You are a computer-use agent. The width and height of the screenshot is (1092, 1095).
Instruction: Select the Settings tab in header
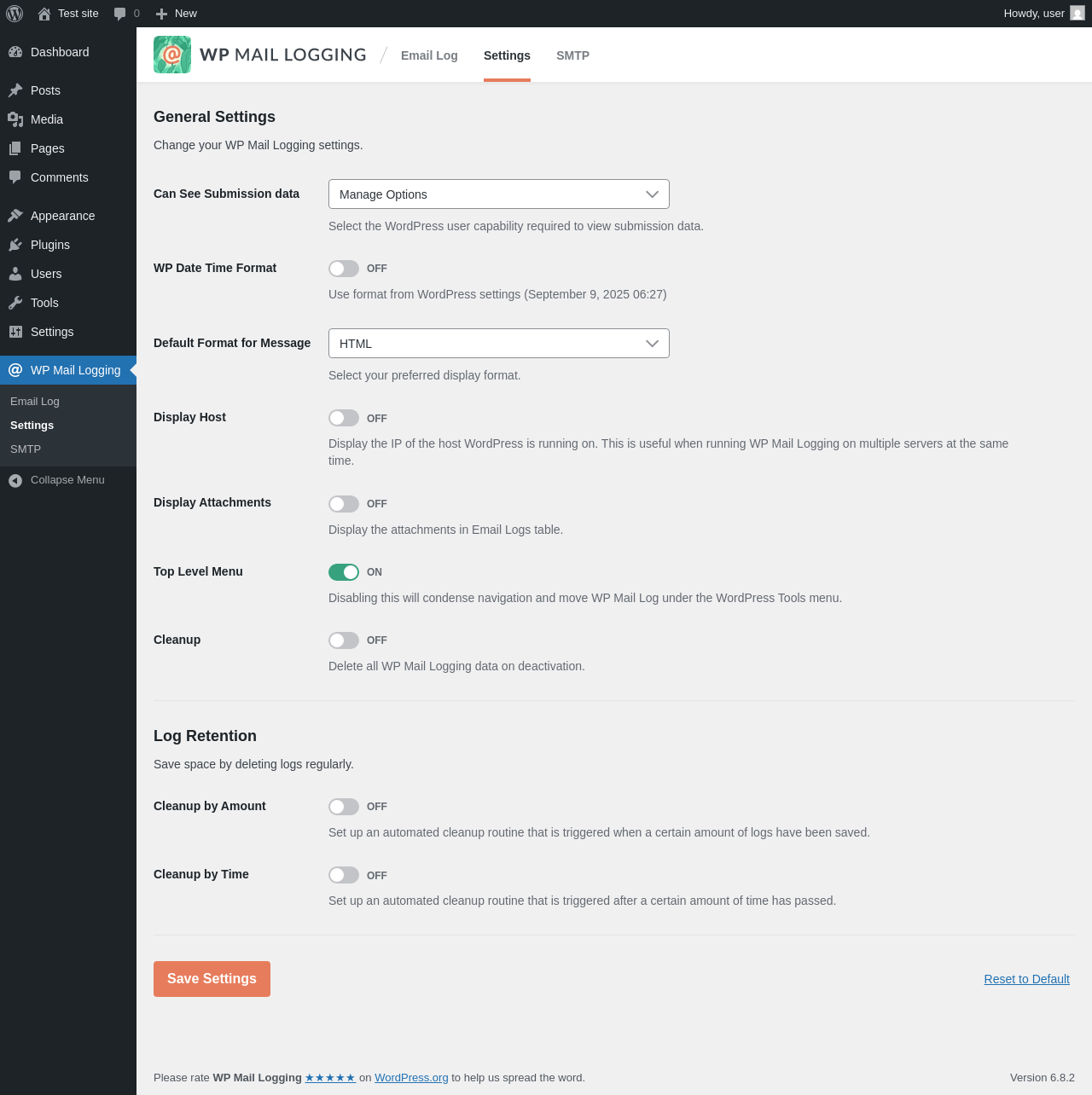pyautogui.click(x=507, y=55)
